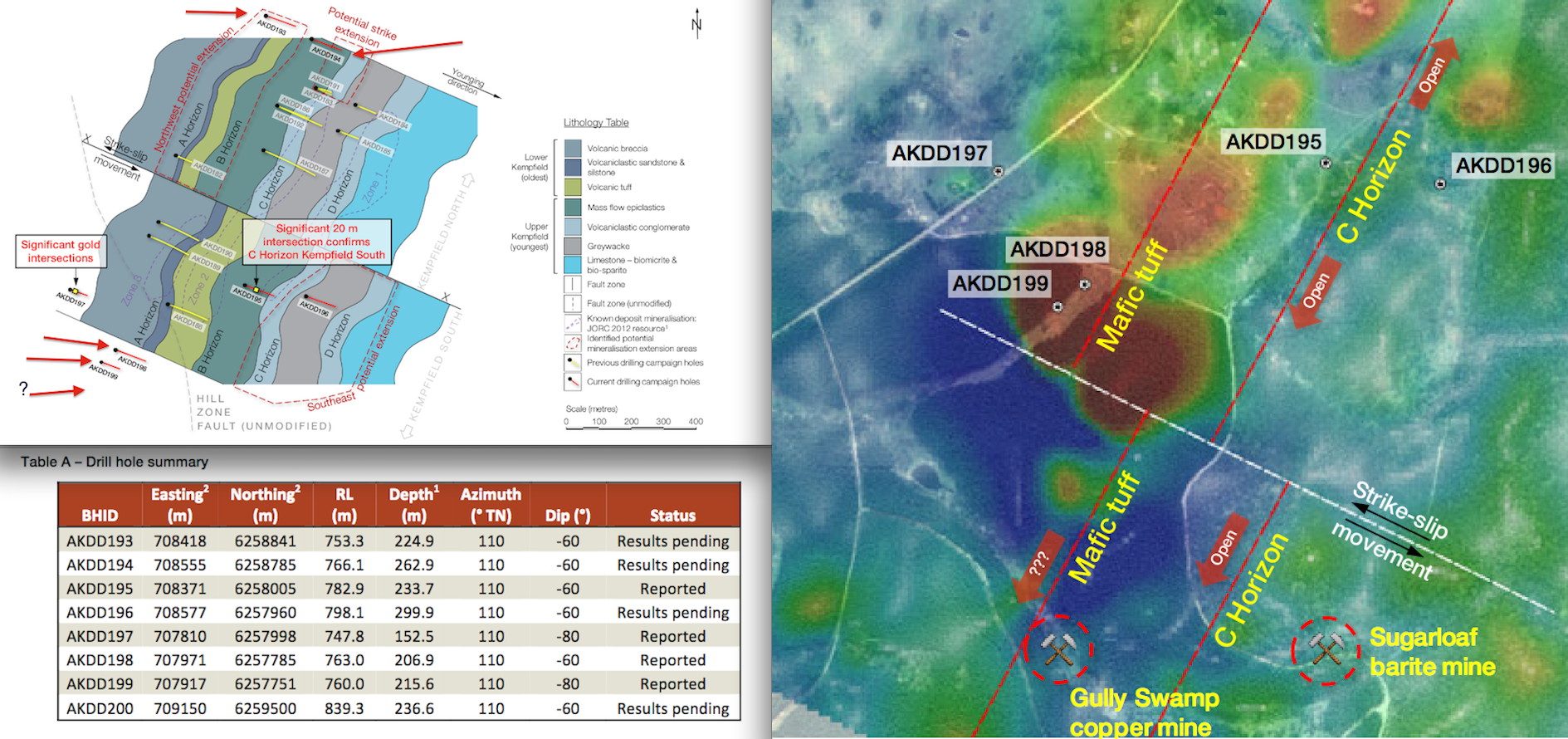
Task: Click the 'Upper Kempfield (youngest)' legend group label
Action: [530, 237]
